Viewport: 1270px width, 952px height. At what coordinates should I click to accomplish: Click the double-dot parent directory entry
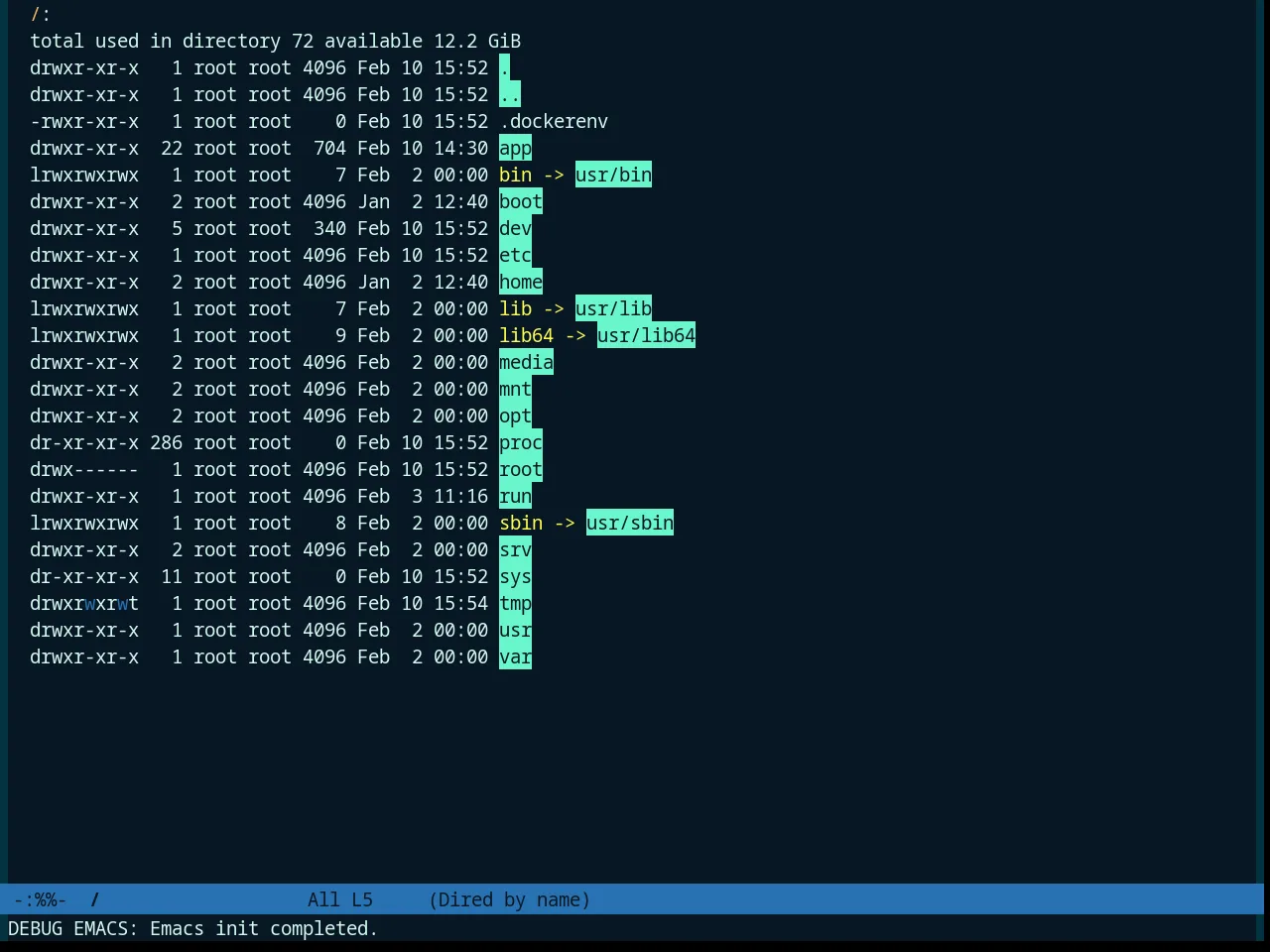[x=510, y=95]
